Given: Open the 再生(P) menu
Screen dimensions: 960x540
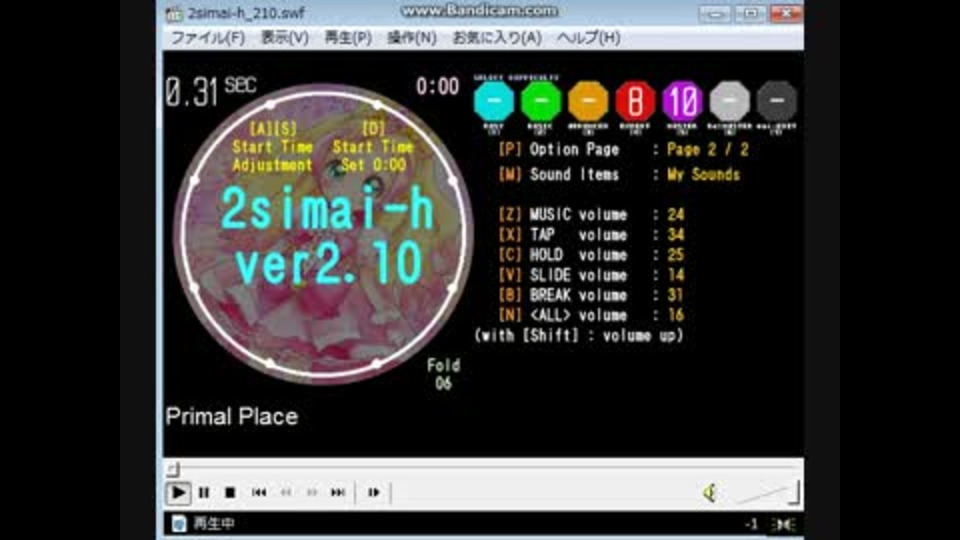Looking at the screenshot, I should 348,38.
